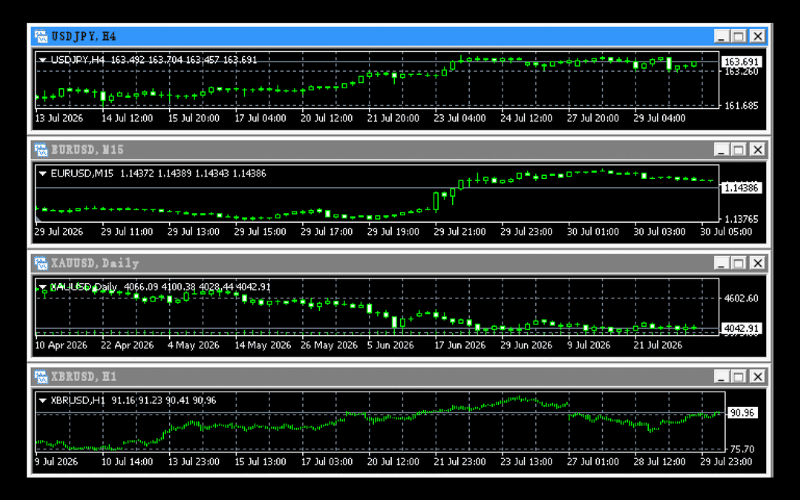
Task: Click the 90.96 current price label
Action: point(742,413)
